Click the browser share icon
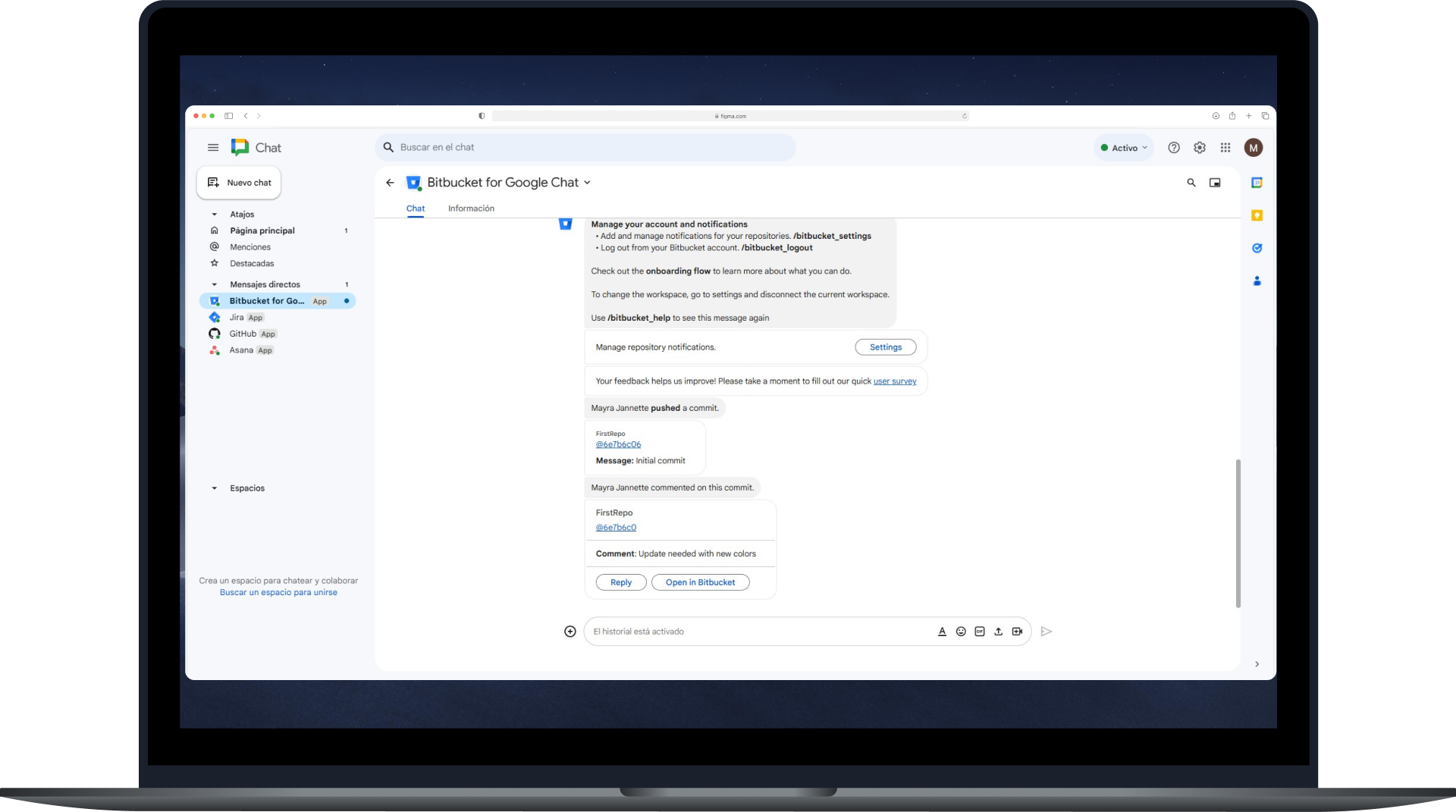The height and width of the screenshot is (812, 1456). click(x=1232, y=116)
